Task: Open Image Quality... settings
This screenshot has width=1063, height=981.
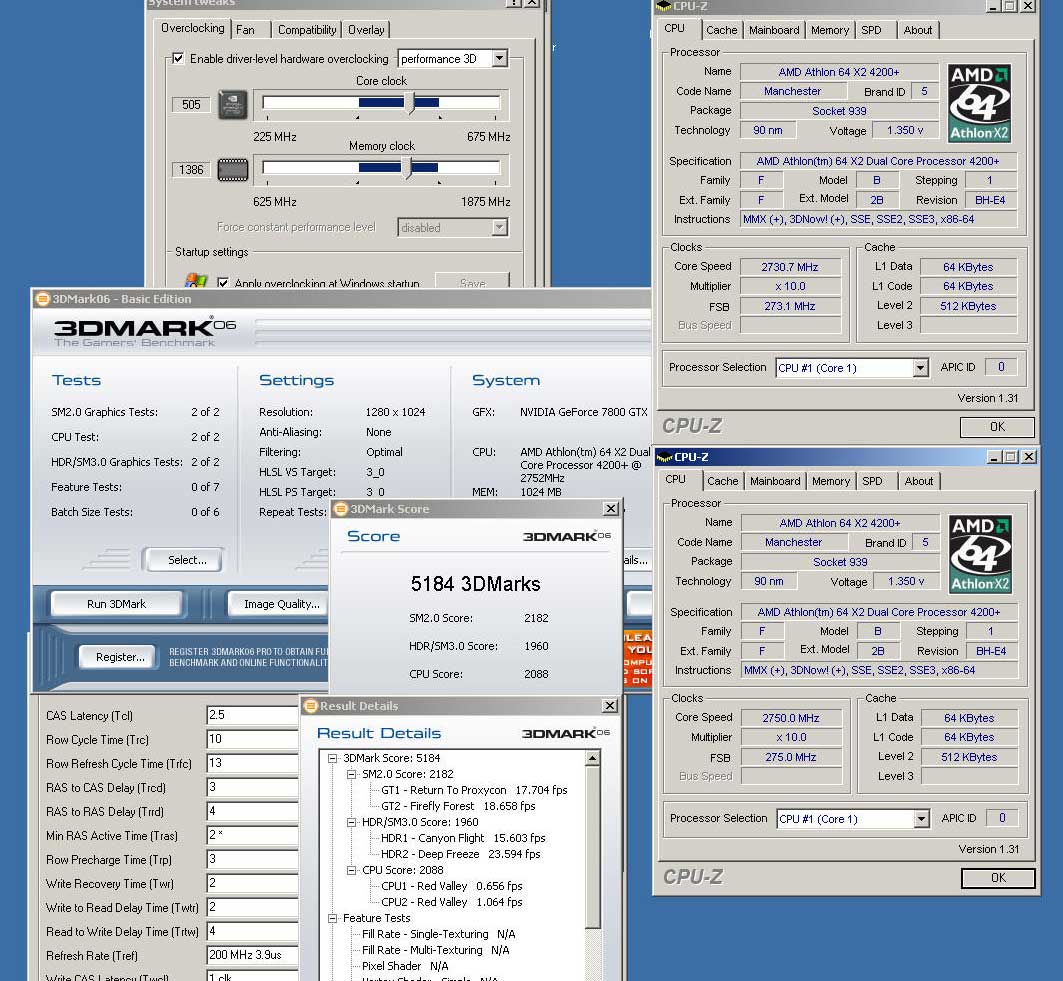Action: [281, 604]
